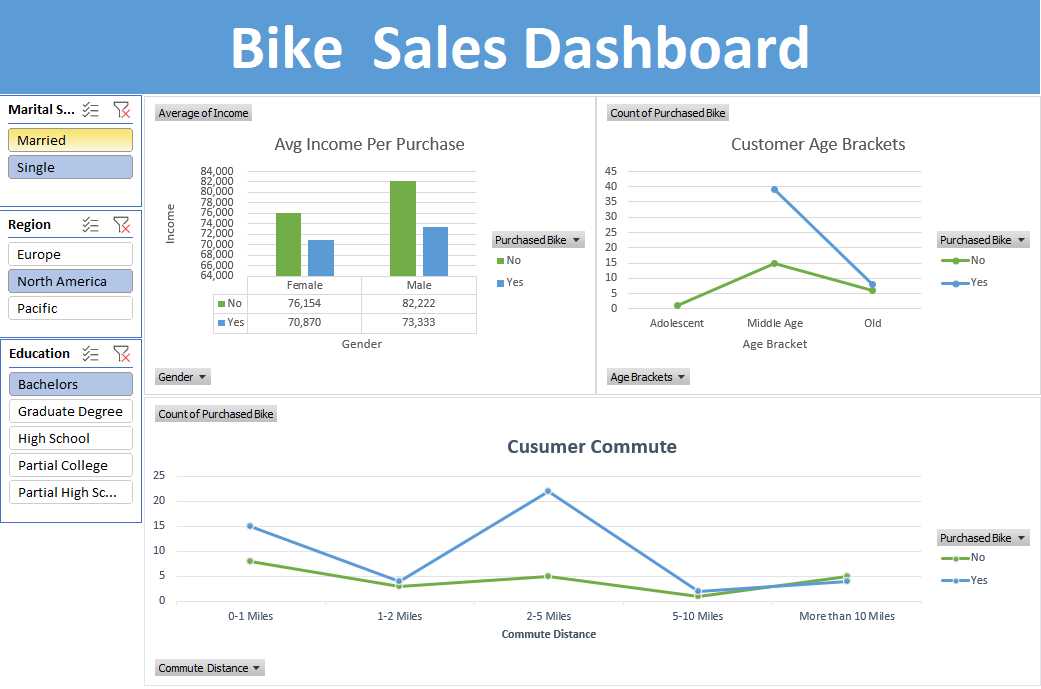Clear the Education slicer filter

(x=121, y=354)
